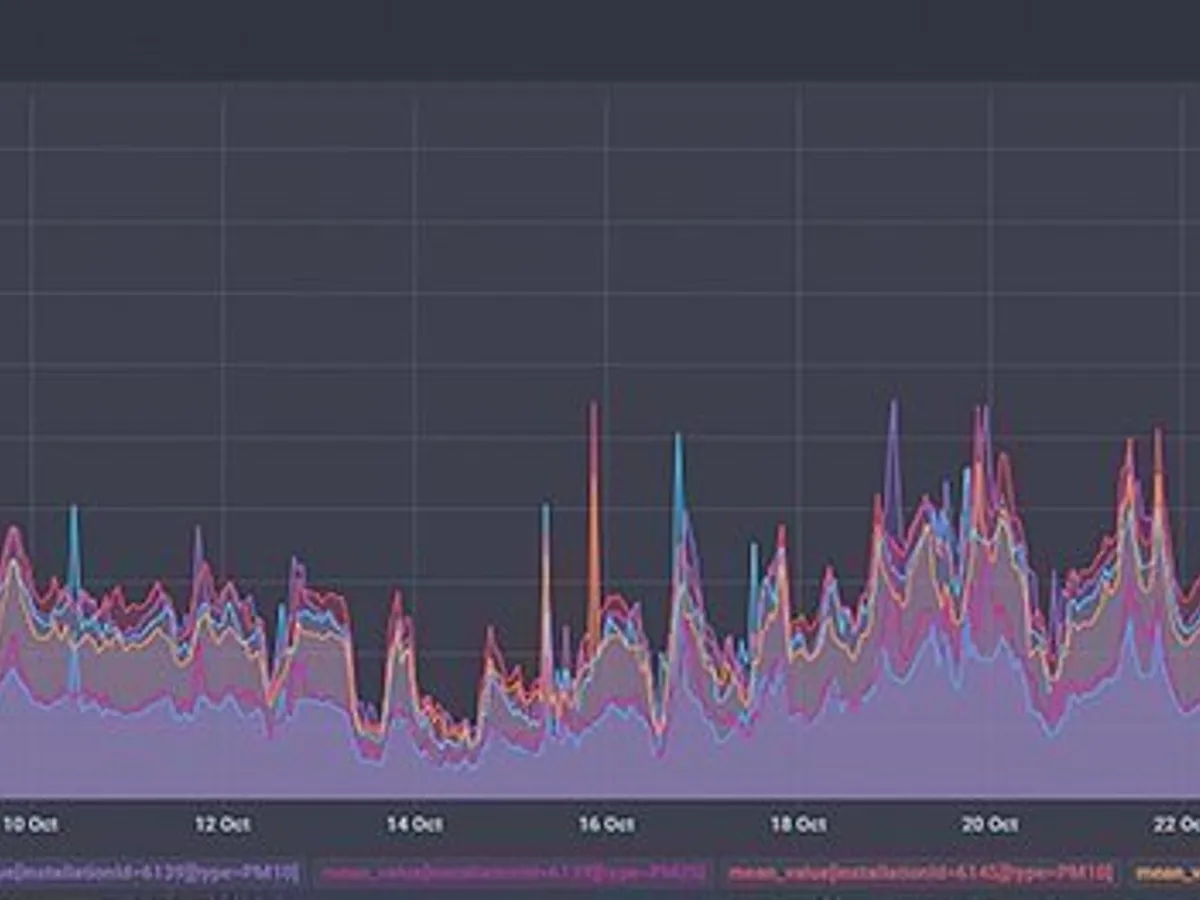Click the 12 Oct x-axis label
Image resolution: width=1200 pixels, height=900 pixels.
pos(222,825)
